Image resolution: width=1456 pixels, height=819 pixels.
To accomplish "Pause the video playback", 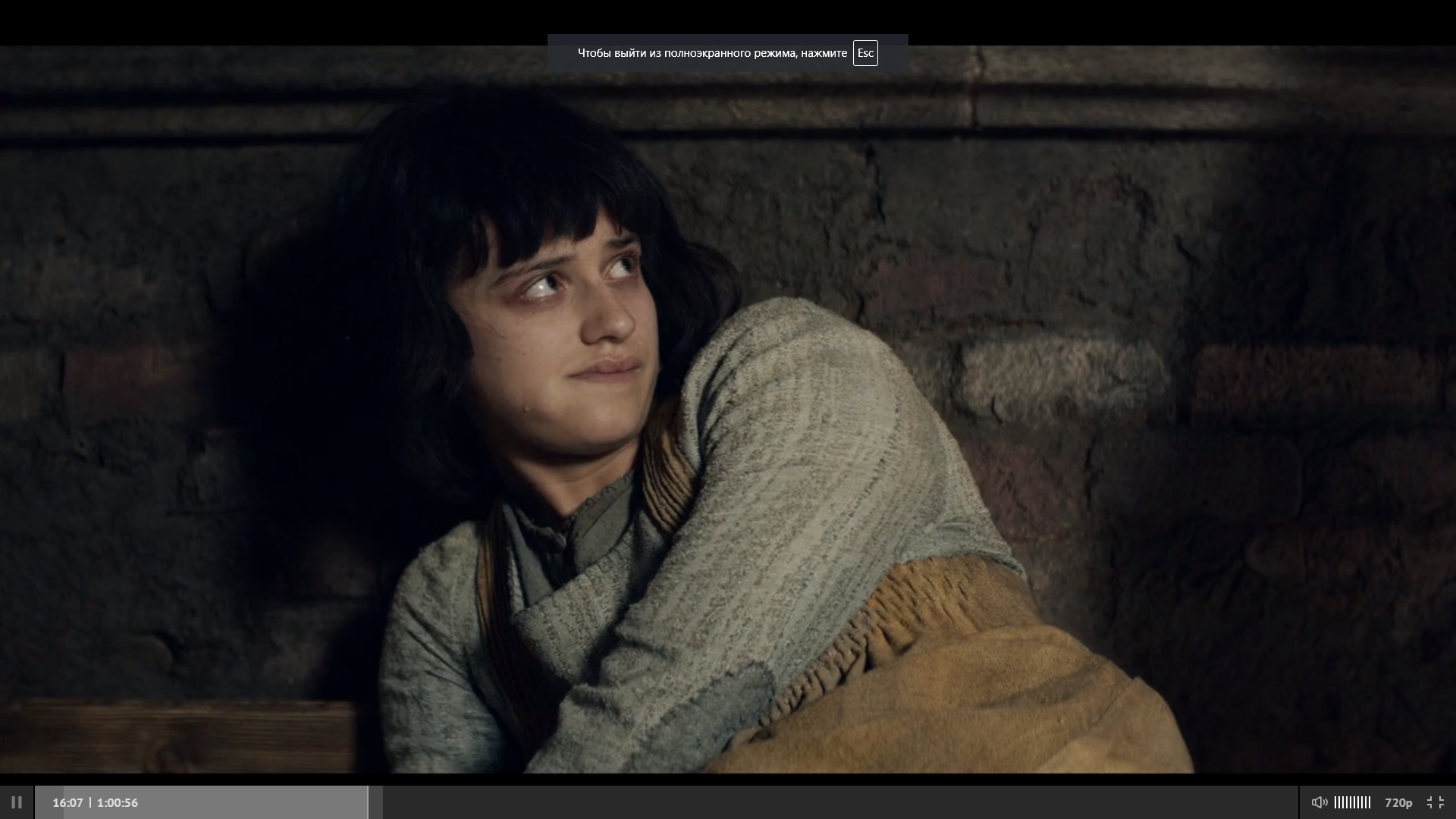I will 16,802.
